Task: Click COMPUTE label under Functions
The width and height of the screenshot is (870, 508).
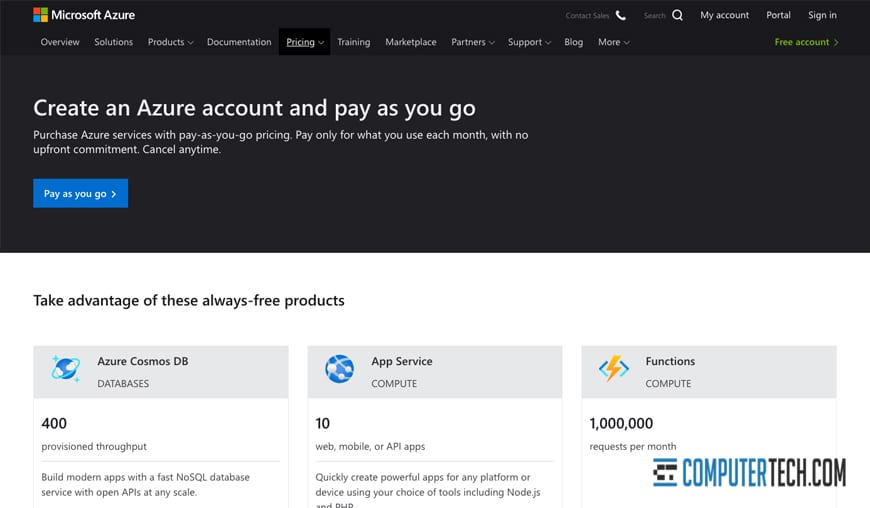Action: pos(668,383)
